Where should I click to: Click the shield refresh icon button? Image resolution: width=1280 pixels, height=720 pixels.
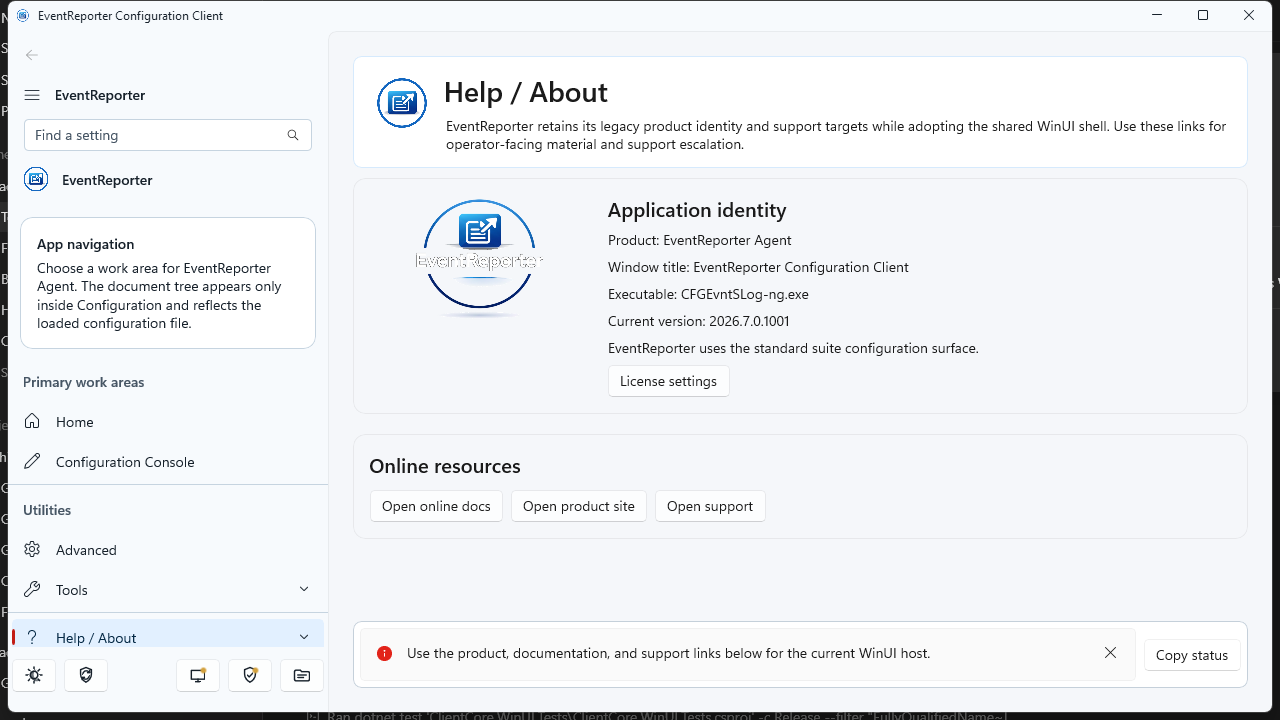pos(86,676)
